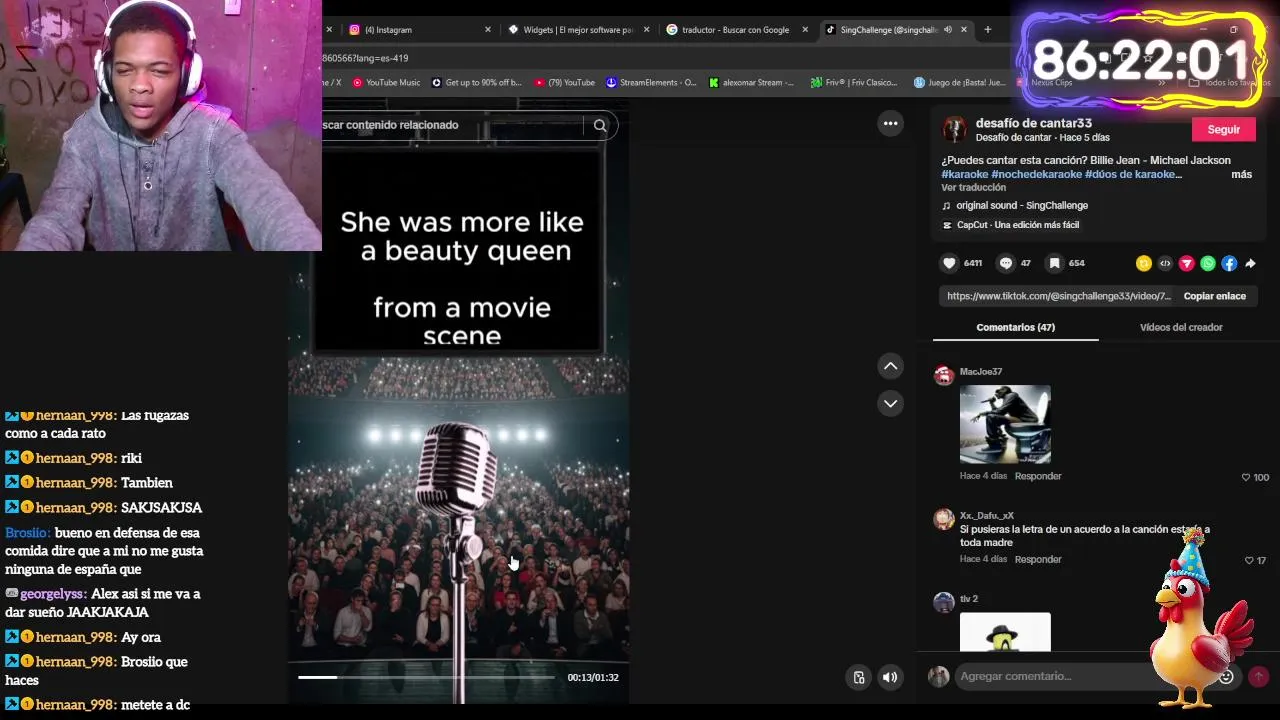
Task: Like Xx_Dafu_xX's comment
Action: pyautogui.click(x=1248, y=560)
